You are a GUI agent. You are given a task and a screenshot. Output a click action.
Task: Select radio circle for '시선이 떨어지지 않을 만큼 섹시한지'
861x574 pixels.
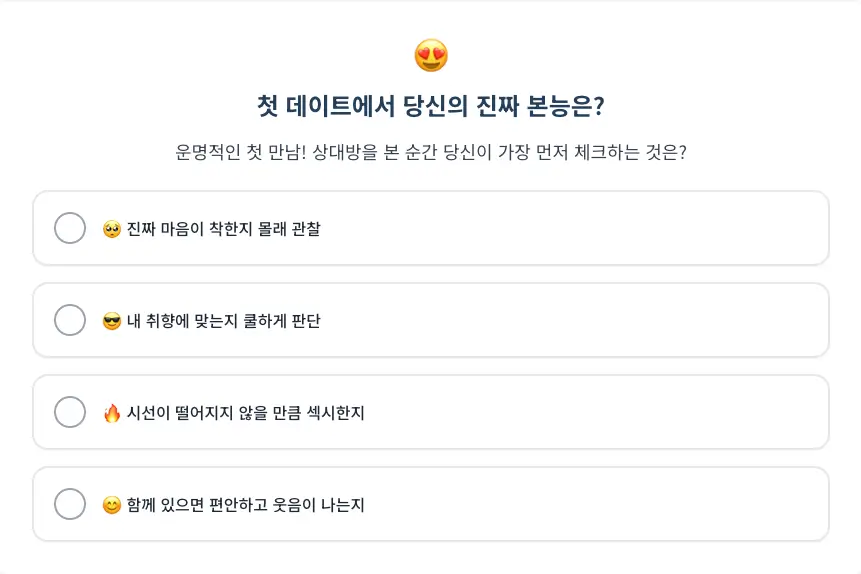70,412
